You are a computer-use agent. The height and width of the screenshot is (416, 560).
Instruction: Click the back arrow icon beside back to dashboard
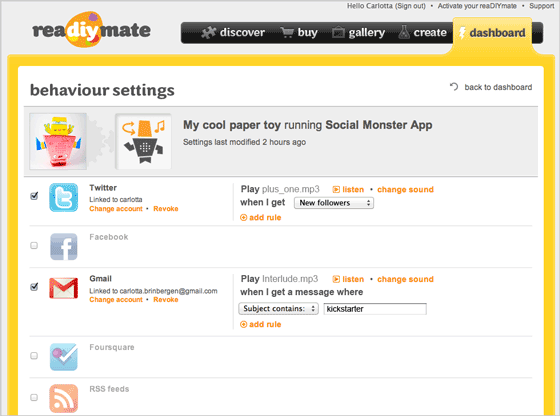[454, 87]
